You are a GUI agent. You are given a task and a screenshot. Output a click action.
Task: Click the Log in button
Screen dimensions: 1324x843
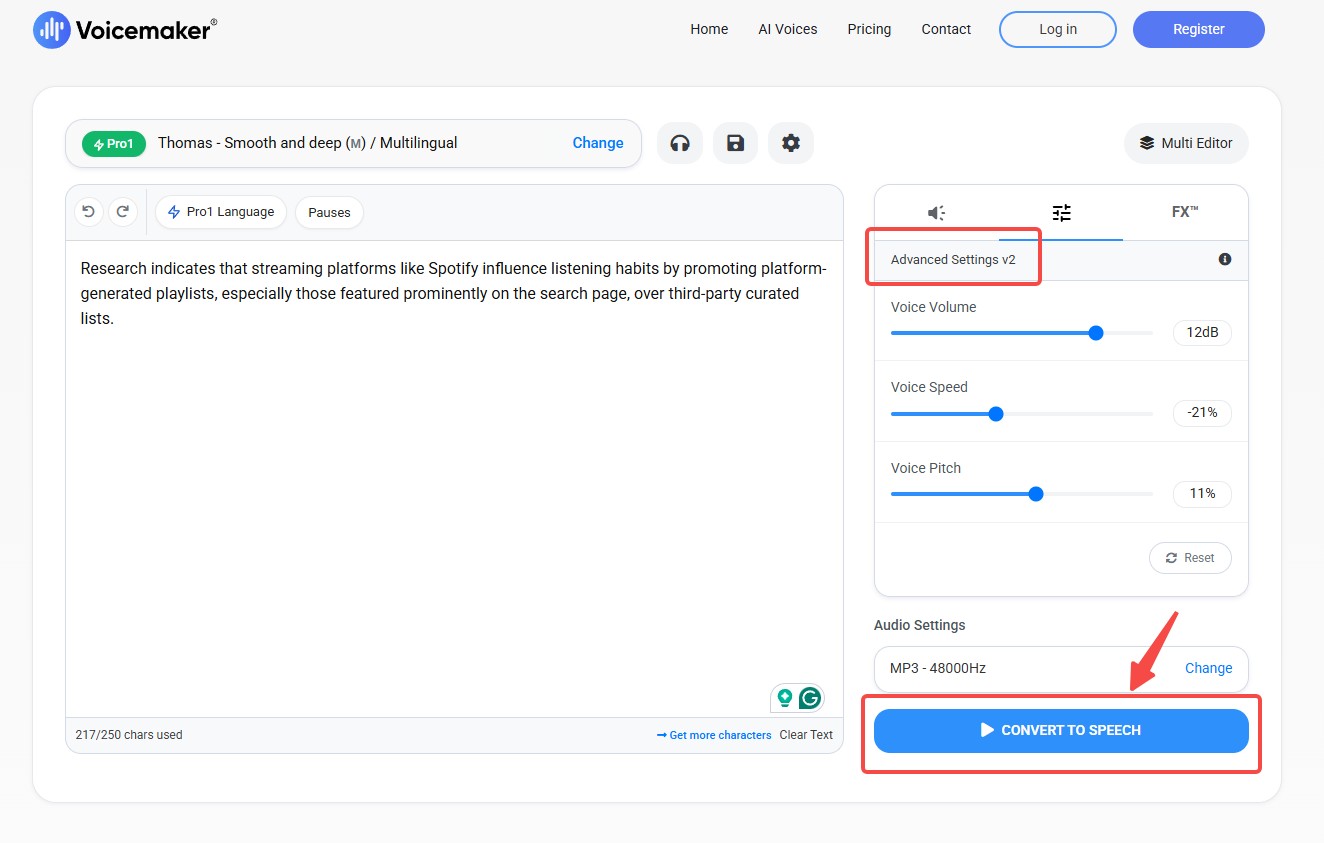point(1058,29)
